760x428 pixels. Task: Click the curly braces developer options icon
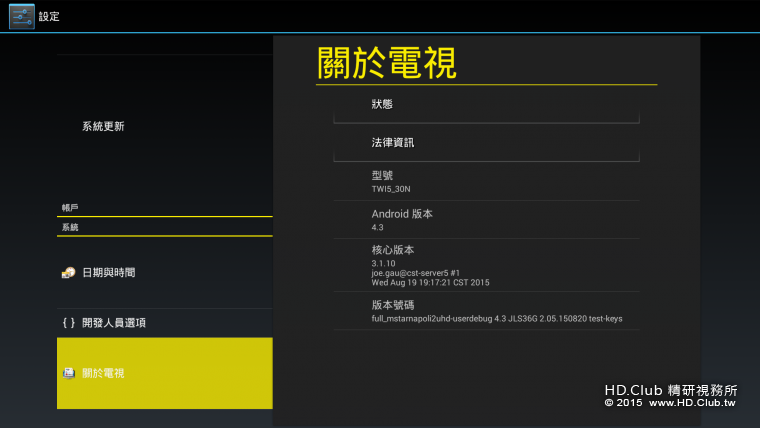coord(69,323)
